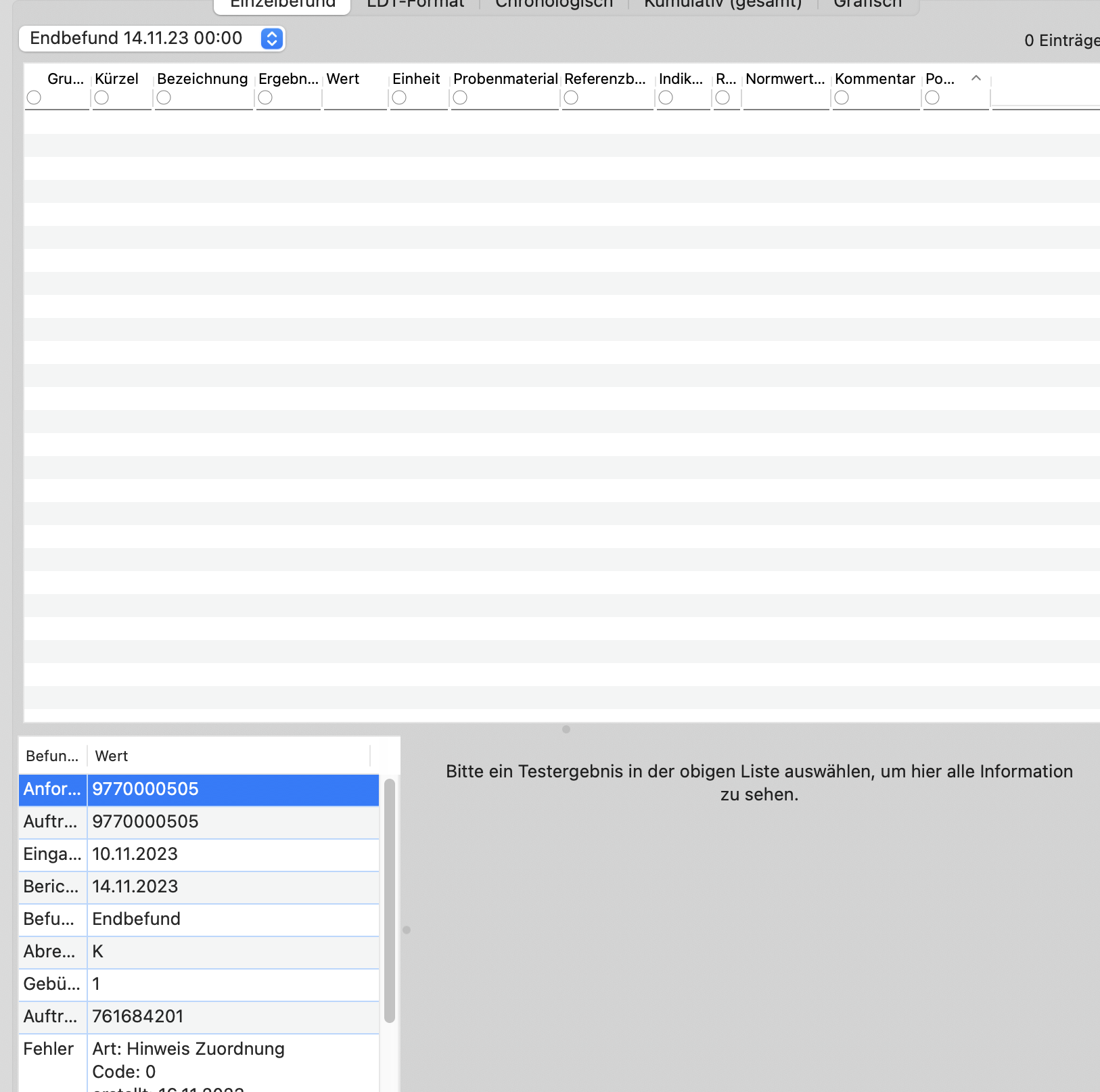Click the Ergebn... column header
The image size is (1100, 1092).
[x=288, y=78]
